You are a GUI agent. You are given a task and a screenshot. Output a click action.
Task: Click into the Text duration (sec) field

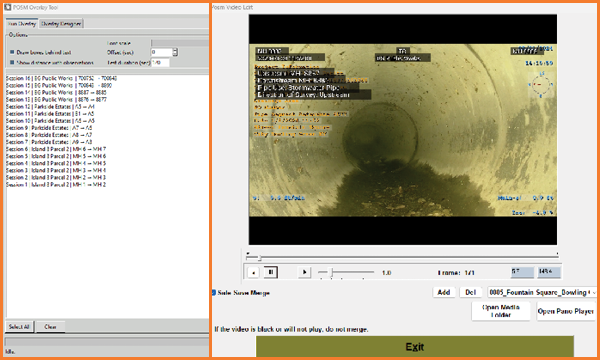[160, 62]
